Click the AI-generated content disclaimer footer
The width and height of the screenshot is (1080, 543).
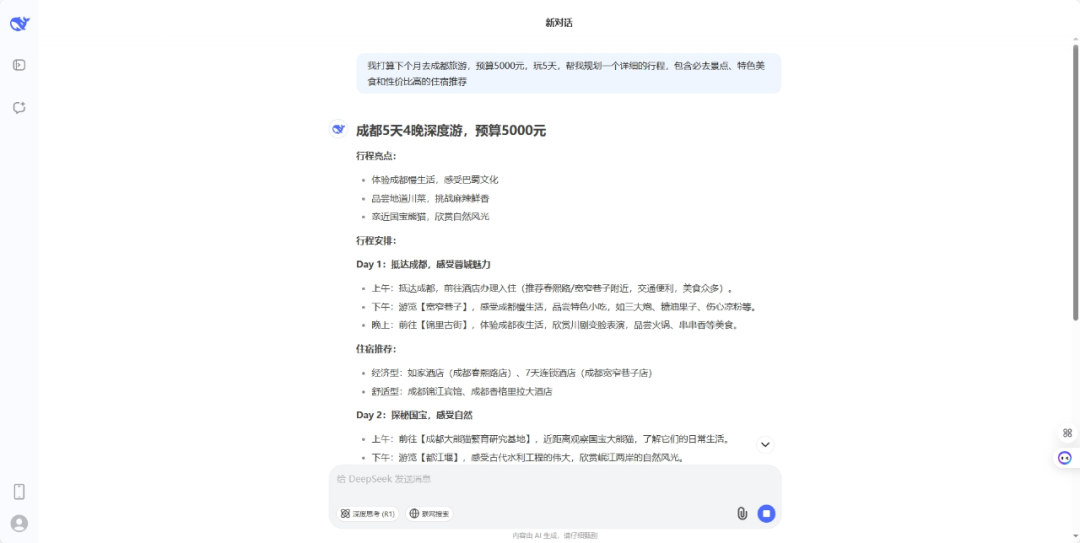554,535
